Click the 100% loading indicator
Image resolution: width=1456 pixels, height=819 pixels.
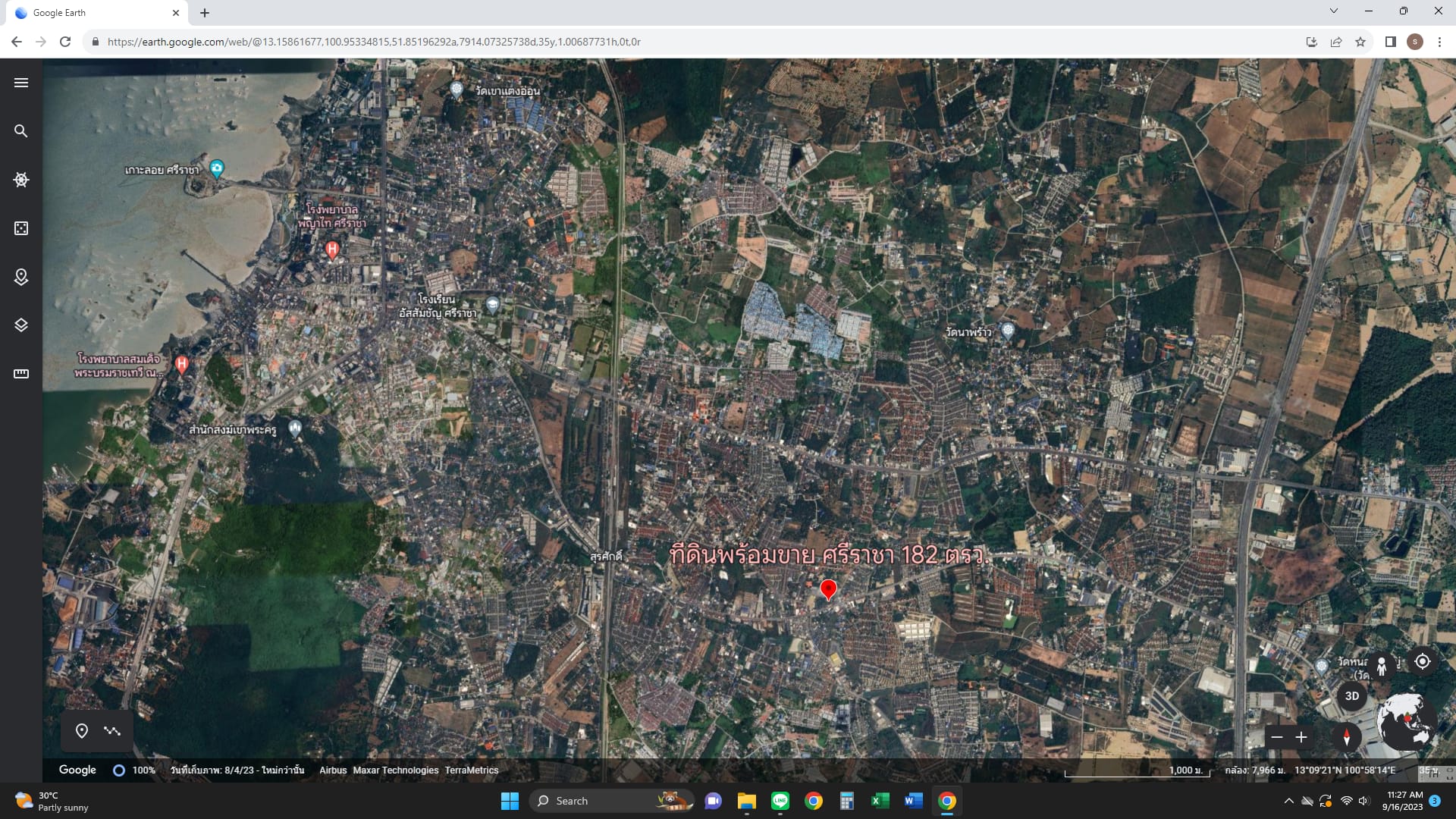click(x=134, y=770)
